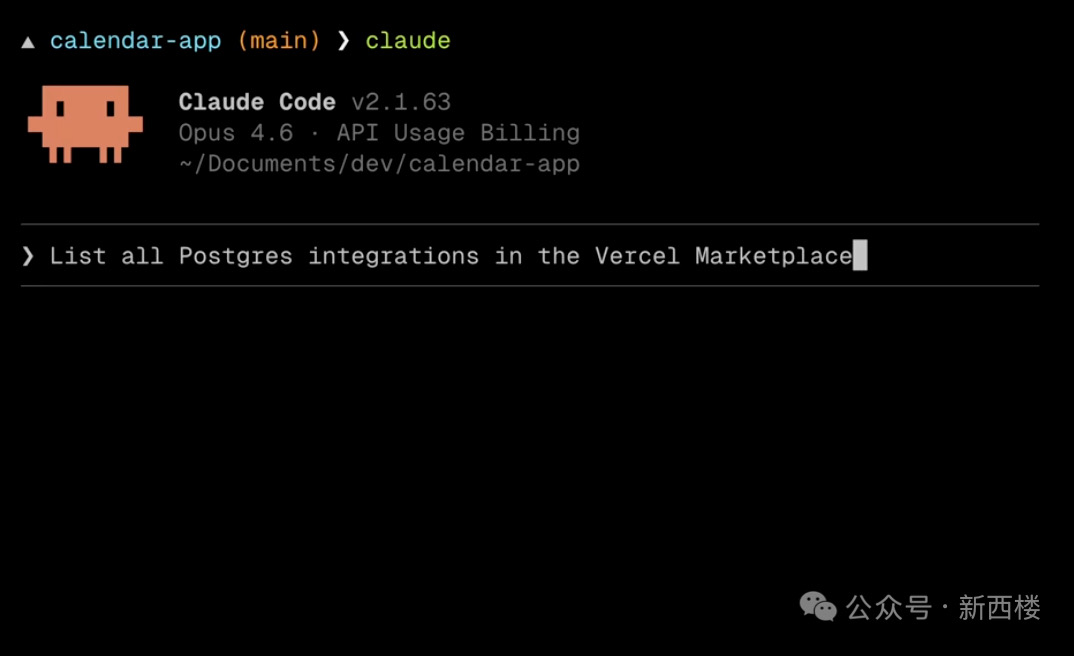1074x656 pixels.
Task: Click the (main) git branch label
Action: click(x=279, y=41)
